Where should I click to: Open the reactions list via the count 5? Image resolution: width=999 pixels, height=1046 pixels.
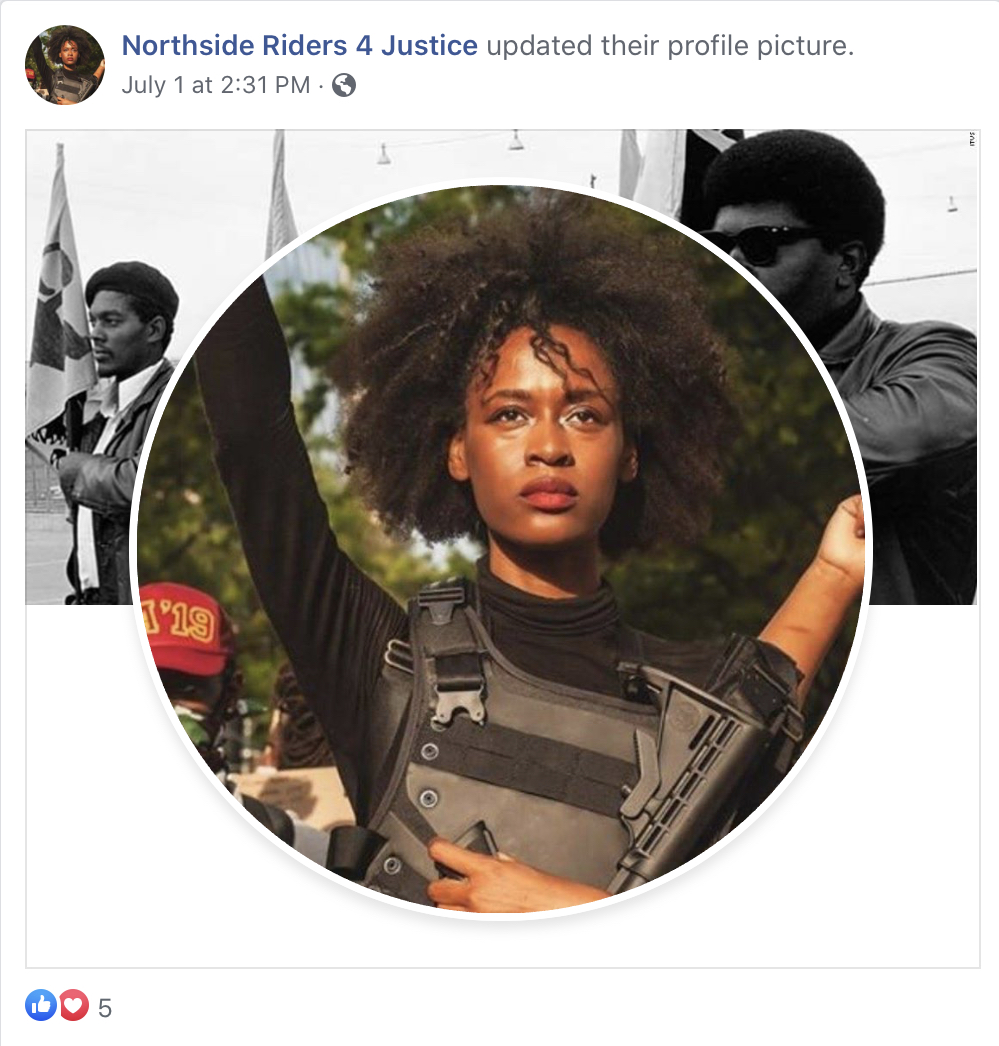pyautogui.click(x=105, y=1007)
